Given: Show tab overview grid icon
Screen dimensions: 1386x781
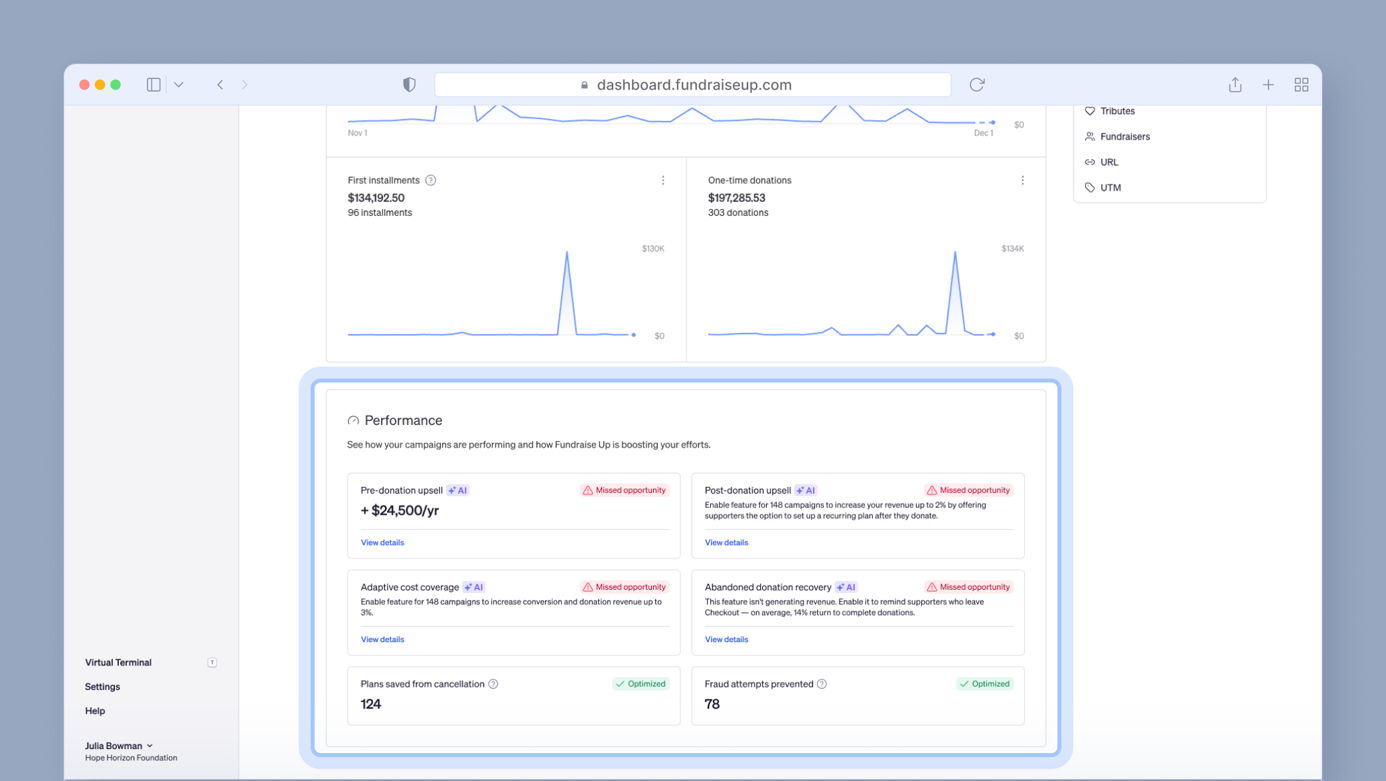Looking at the screenshot, I should click(x=1301, y=85).
